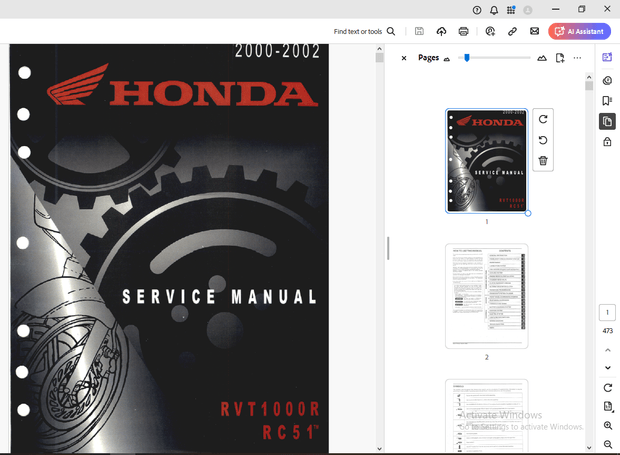Click the Pages panel scrollbar up arrow
The height and width of the screenshot is (455, 620).
(589, 77)
